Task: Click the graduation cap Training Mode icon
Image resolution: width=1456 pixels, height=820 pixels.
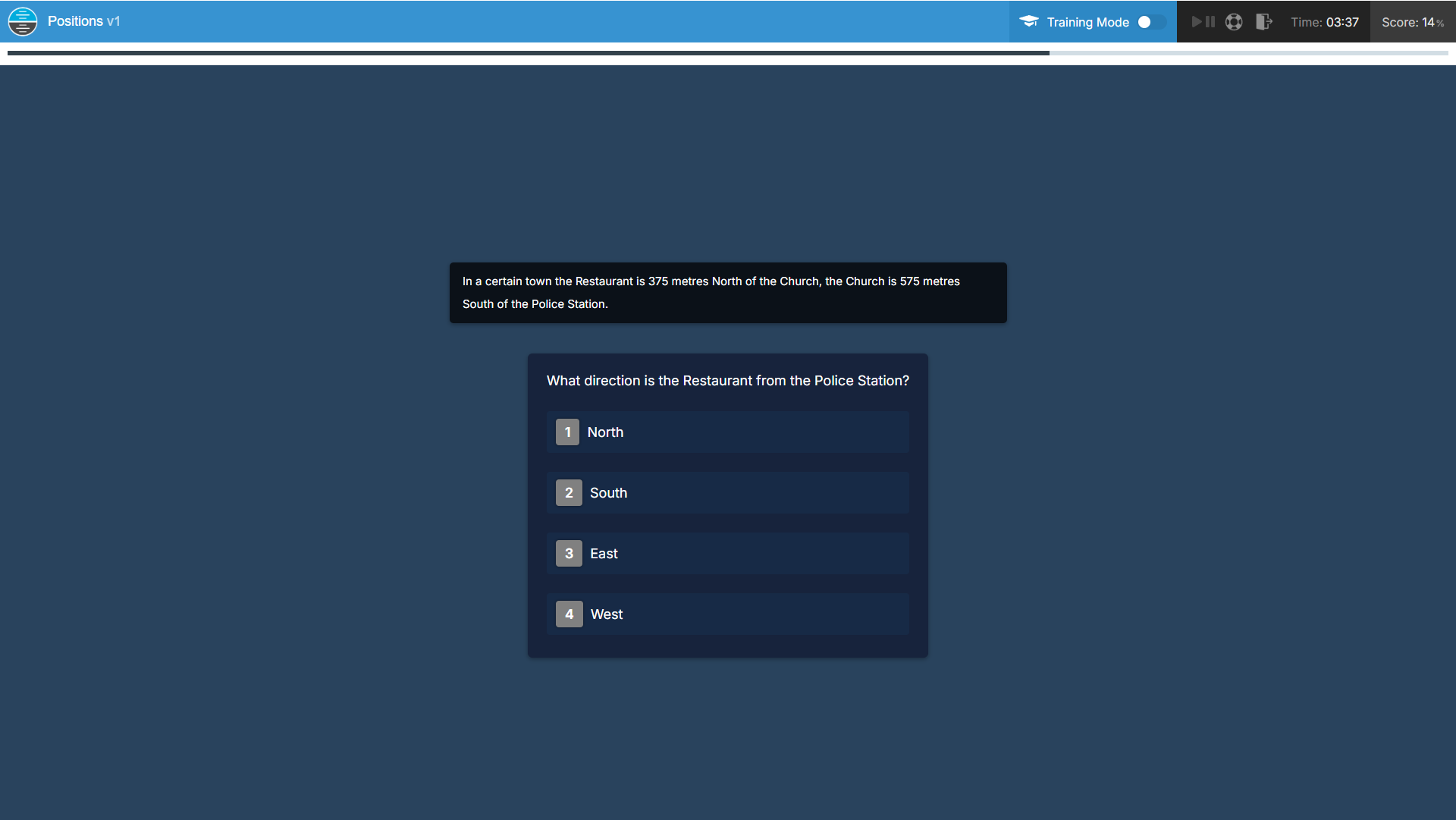Action: pyautogui.click(x=1028, y=21)
